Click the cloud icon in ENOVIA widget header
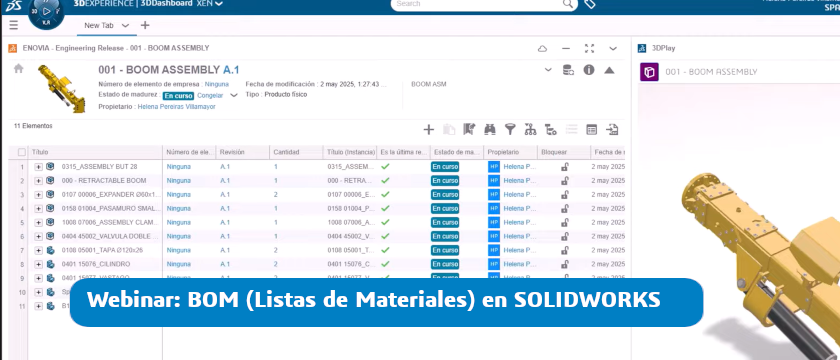The width and height of the screenshot is (840, 360). click(x=542, y=48)
